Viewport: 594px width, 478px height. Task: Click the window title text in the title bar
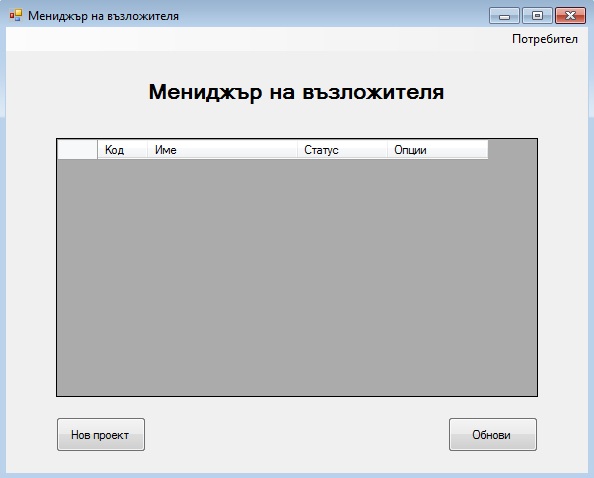click(103, 16)
